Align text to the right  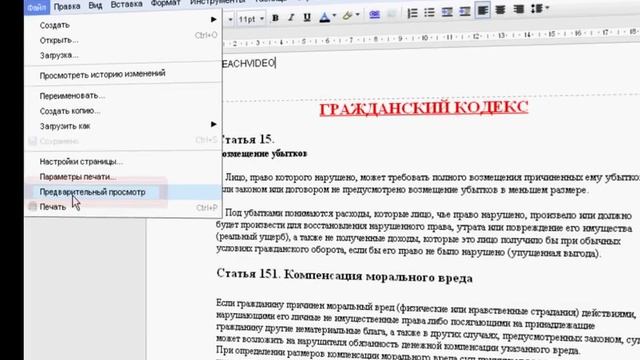pyautogui.click(x=518, y=9)
